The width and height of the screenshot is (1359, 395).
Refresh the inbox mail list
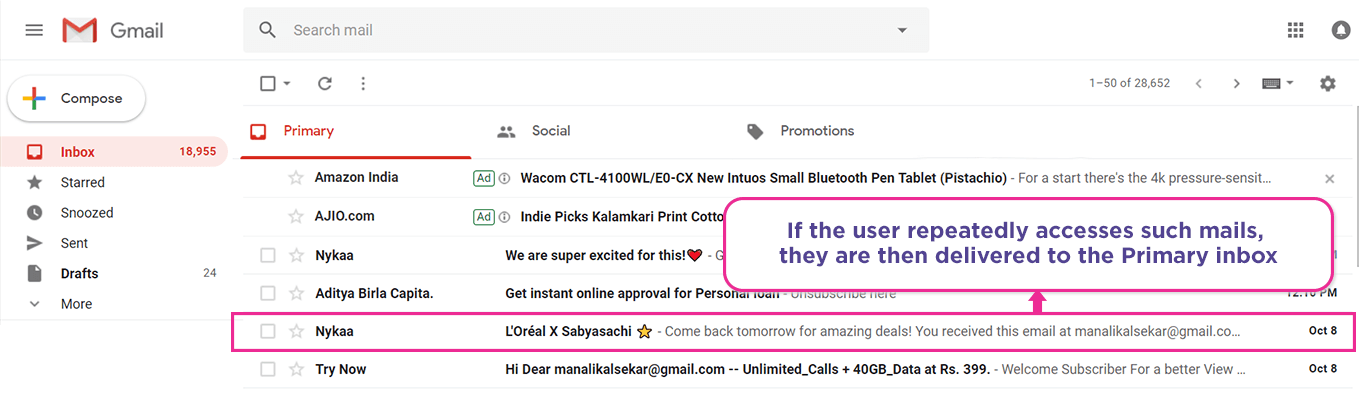(325, 84)
